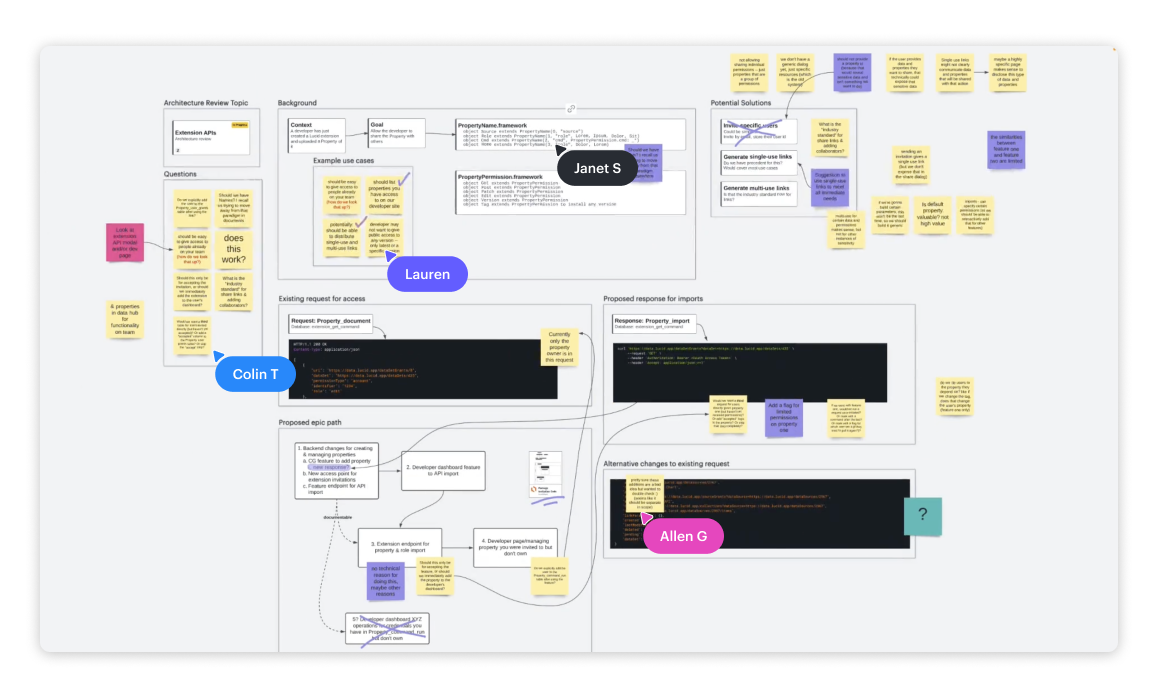Screen dimensions: 1160x700
Task: Open the Extension APIs topic card
Action: pos(211,138)
